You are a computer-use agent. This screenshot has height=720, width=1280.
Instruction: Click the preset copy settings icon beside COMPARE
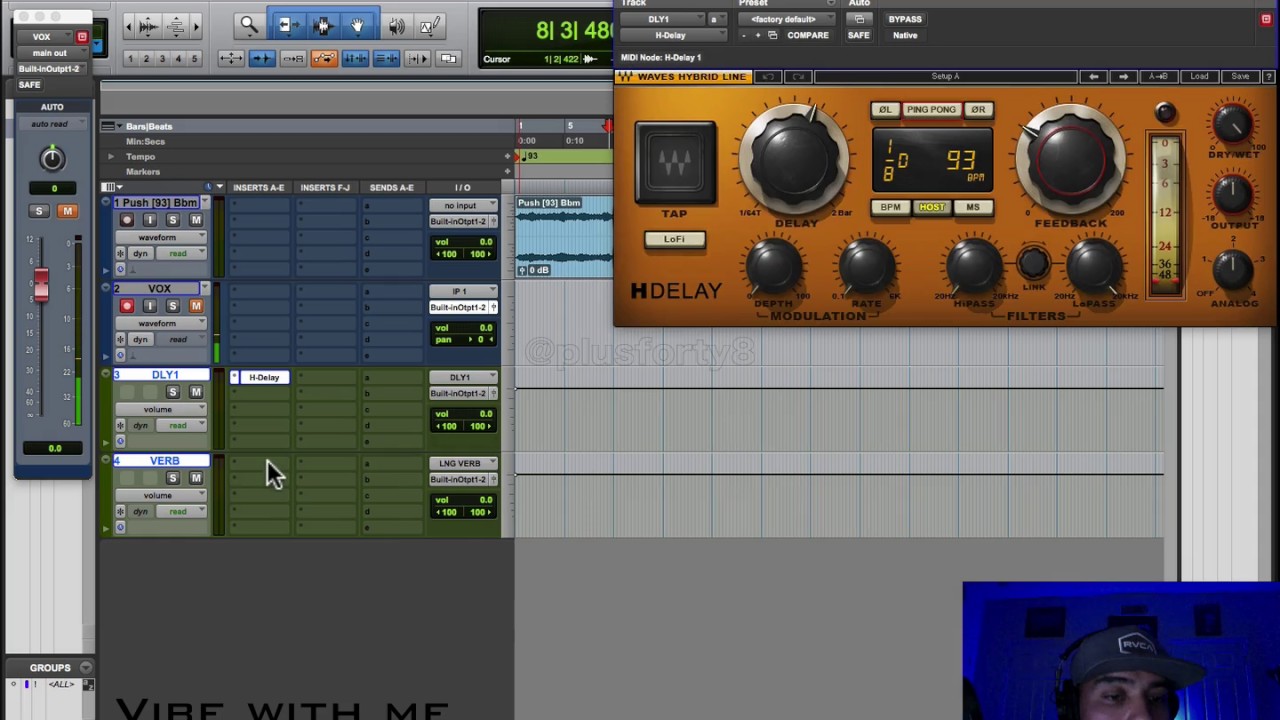(772, 35)
